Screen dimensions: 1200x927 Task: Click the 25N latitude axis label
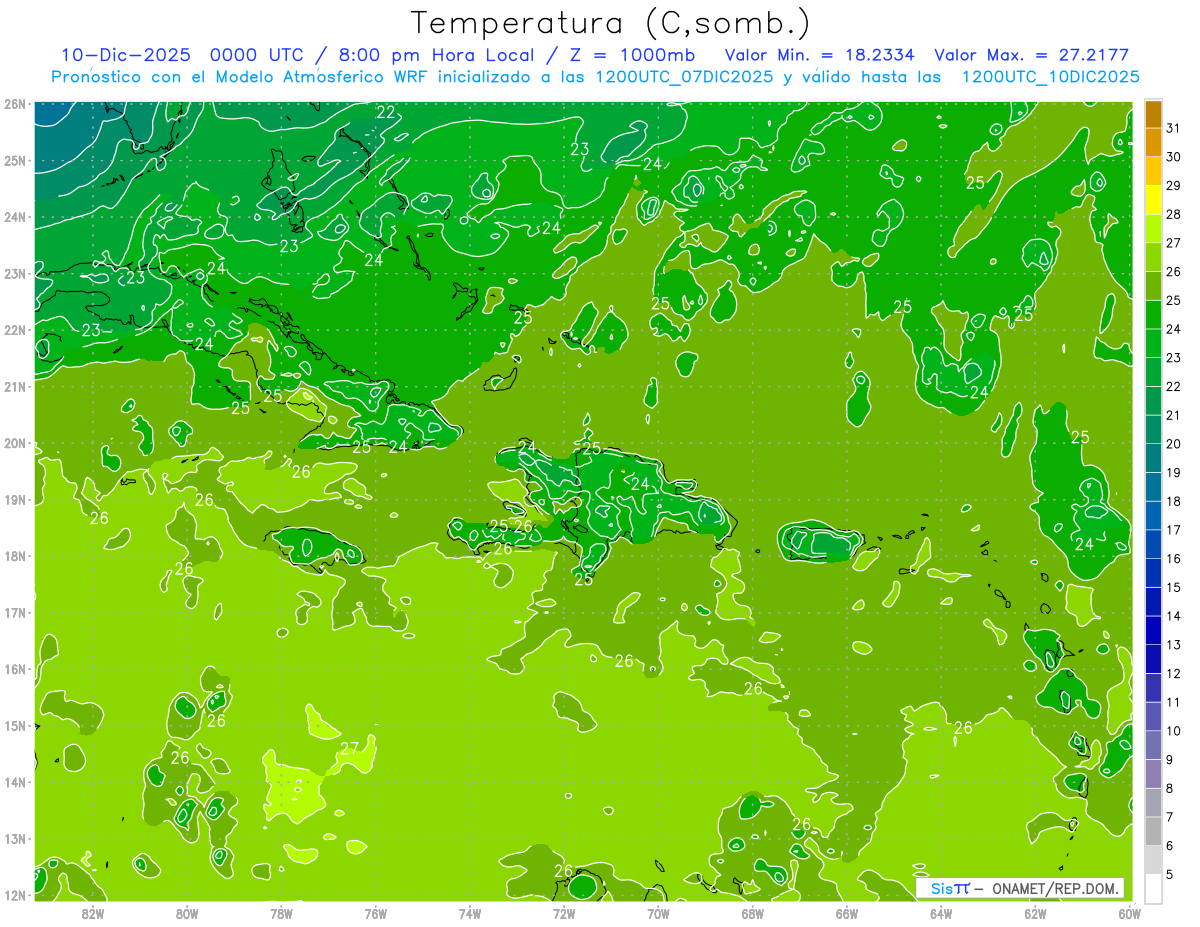tap(15, 160)
